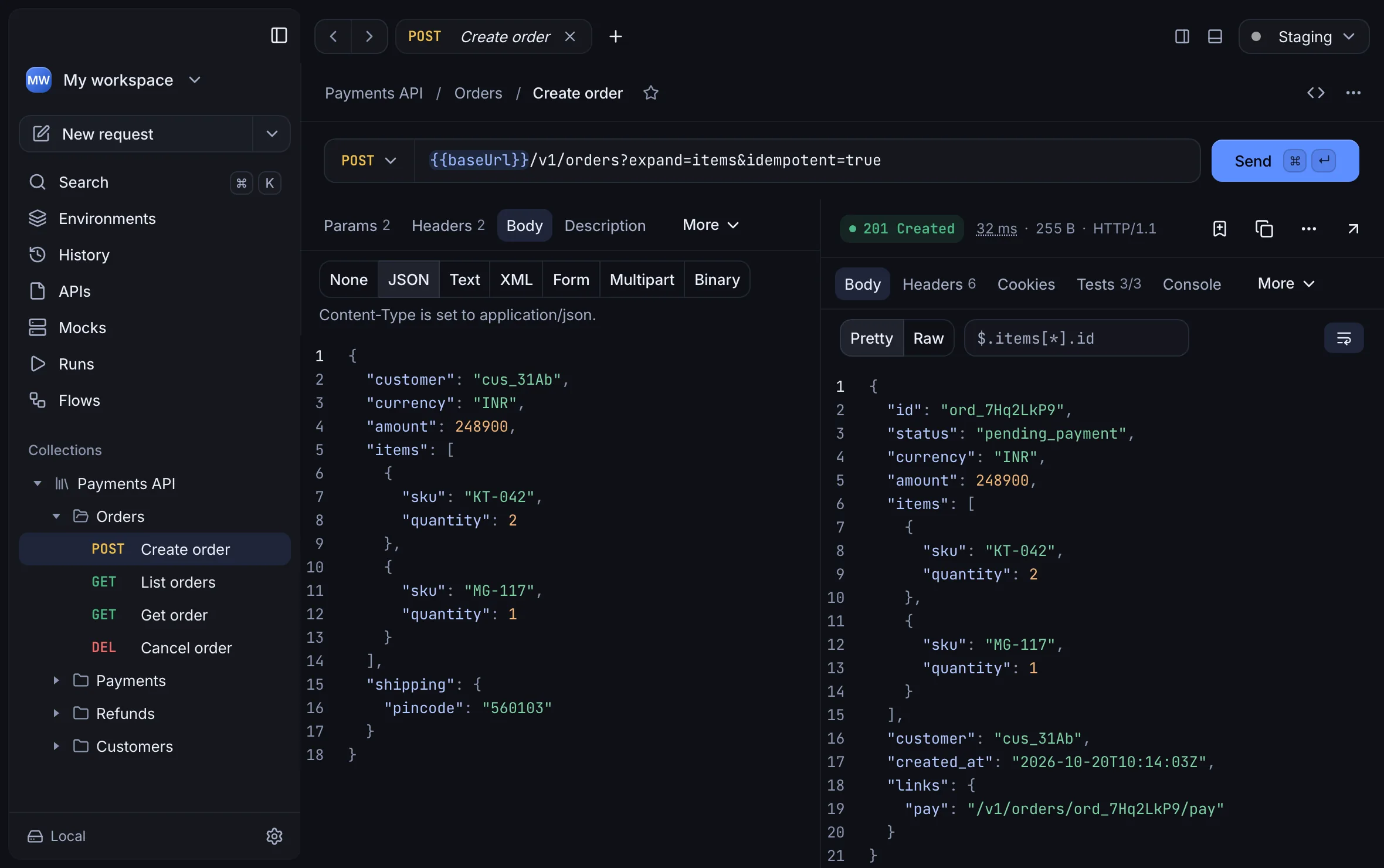This screenshot has width=1384, height=868.
Task: Select XML body type
Action: click(x=516, y=279)
